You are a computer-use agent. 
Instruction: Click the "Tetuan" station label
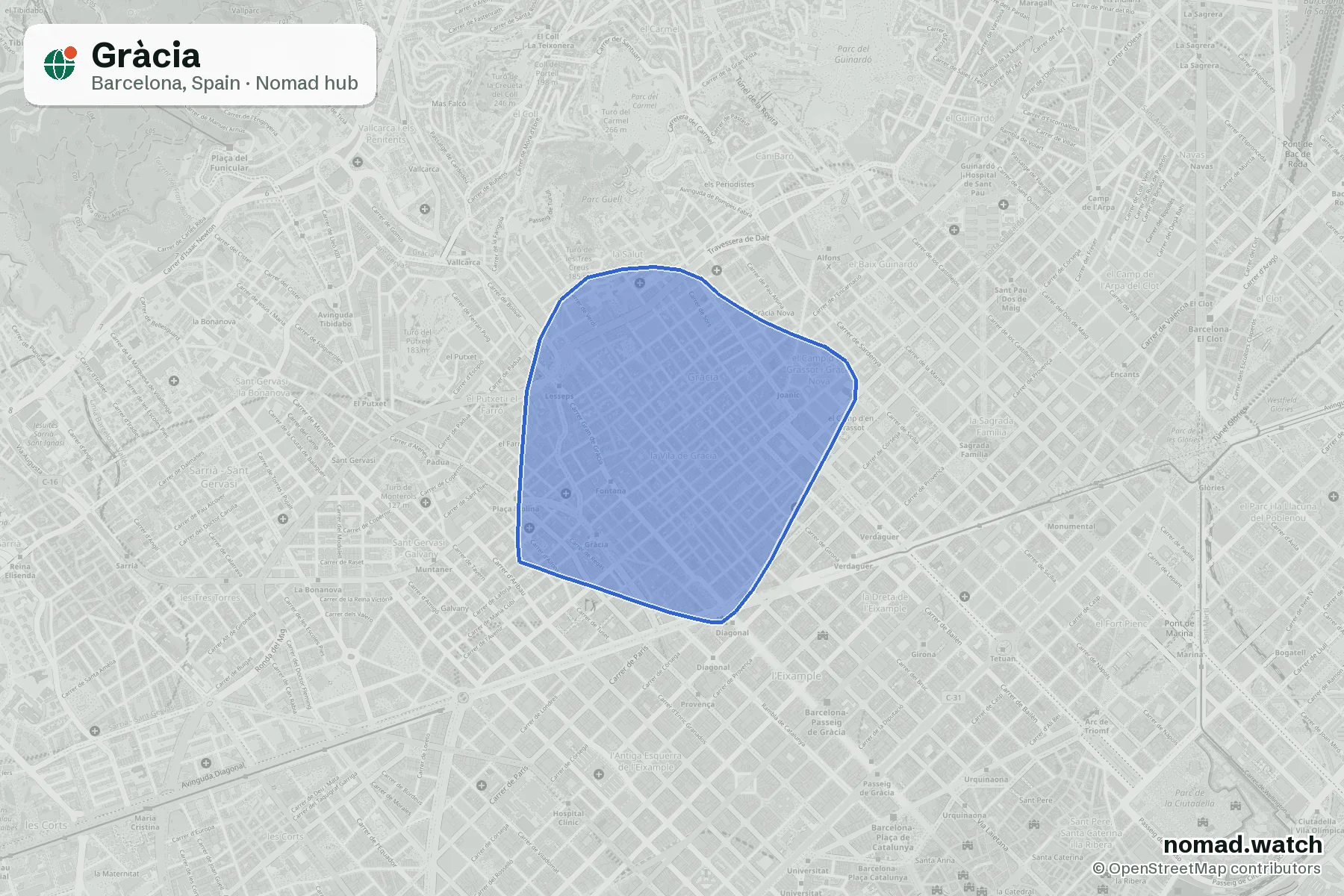pos(1003,659)
